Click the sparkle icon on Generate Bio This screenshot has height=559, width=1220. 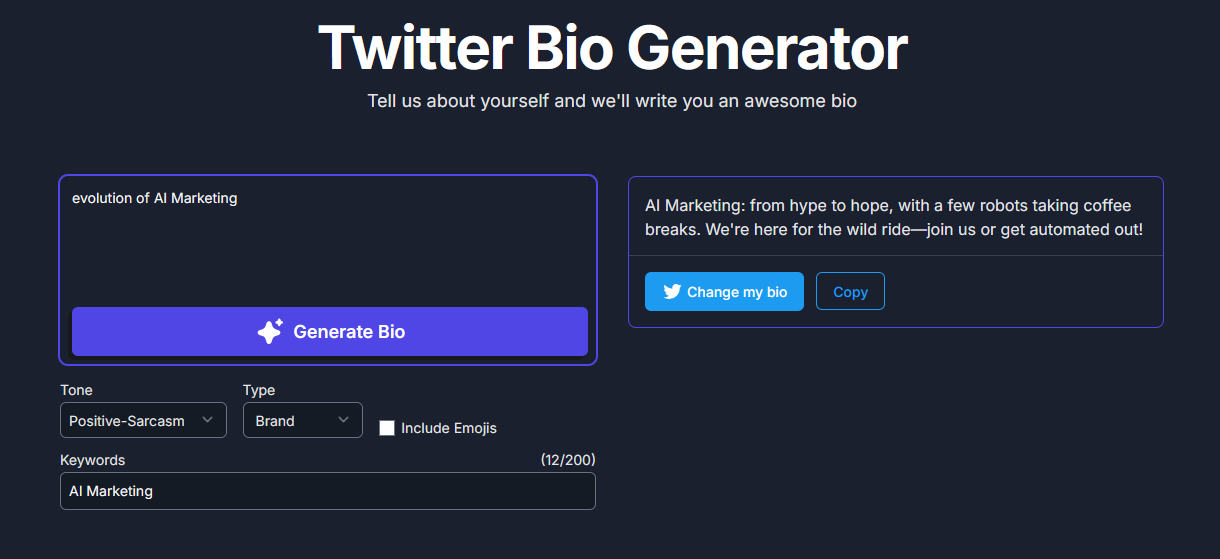(x=270, y=332)
